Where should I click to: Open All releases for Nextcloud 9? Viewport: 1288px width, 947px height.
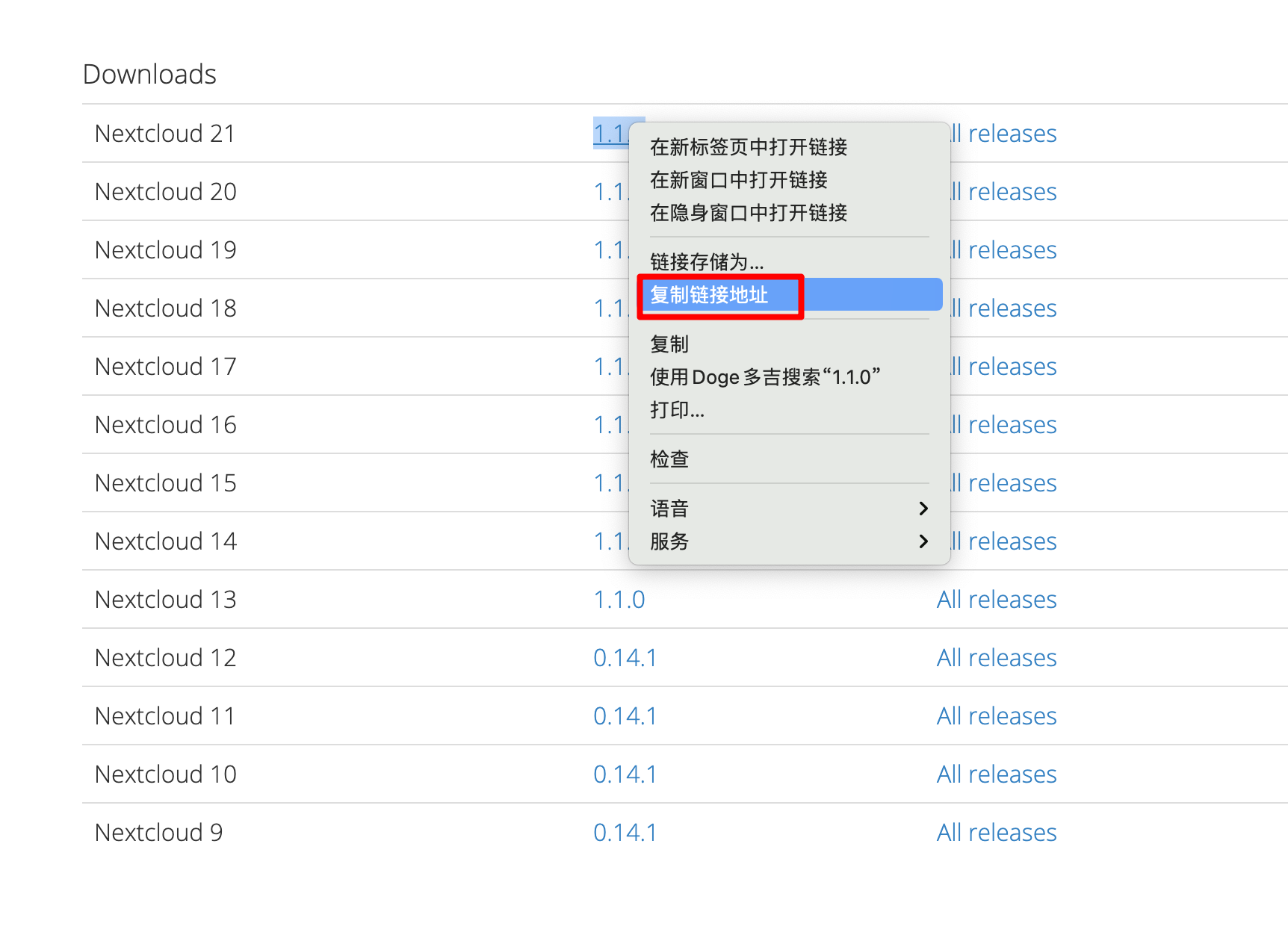997,833
